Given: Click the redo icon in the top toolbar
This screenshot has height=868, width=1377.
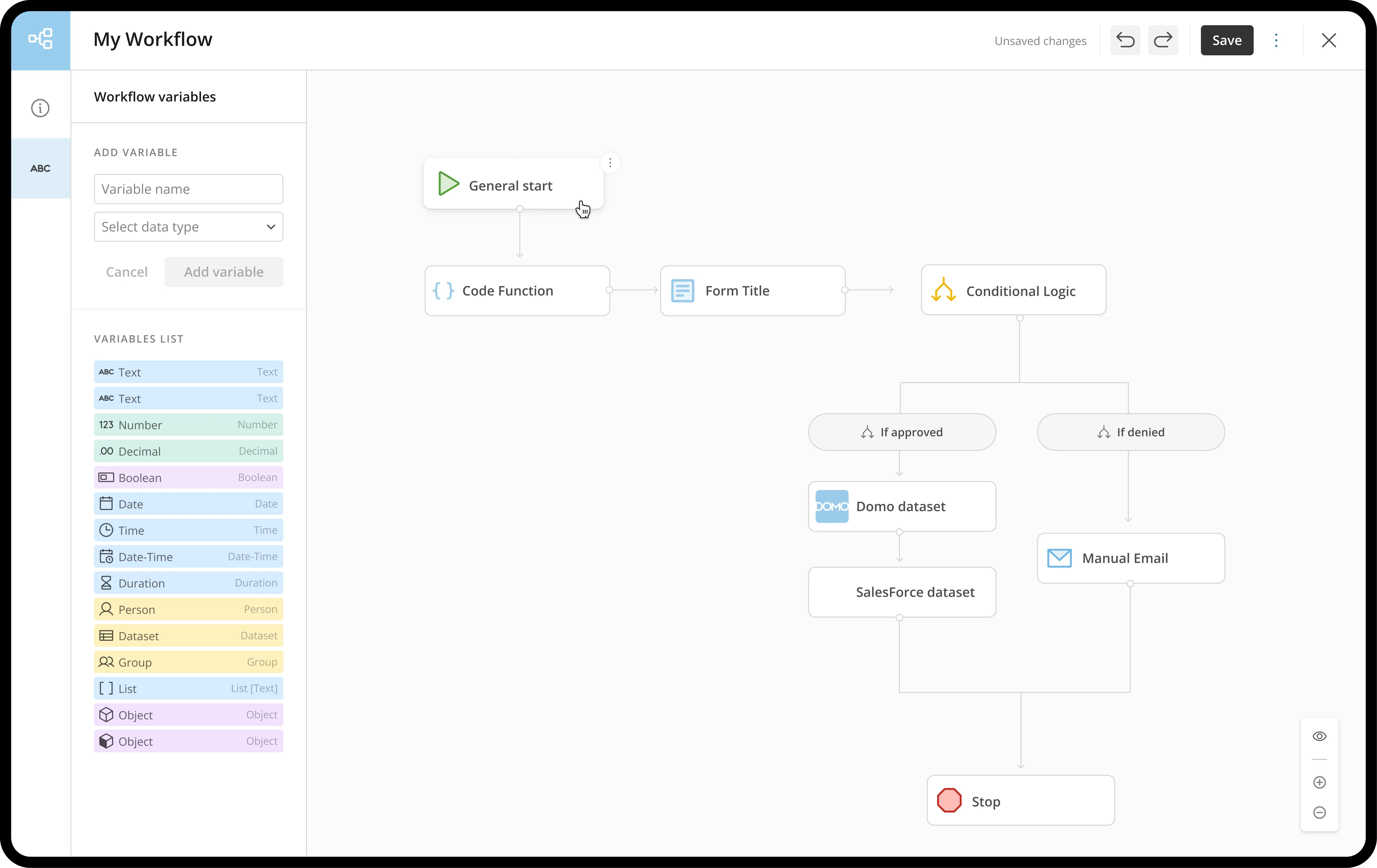Looking at the screenshot, I should (1163, 40).
